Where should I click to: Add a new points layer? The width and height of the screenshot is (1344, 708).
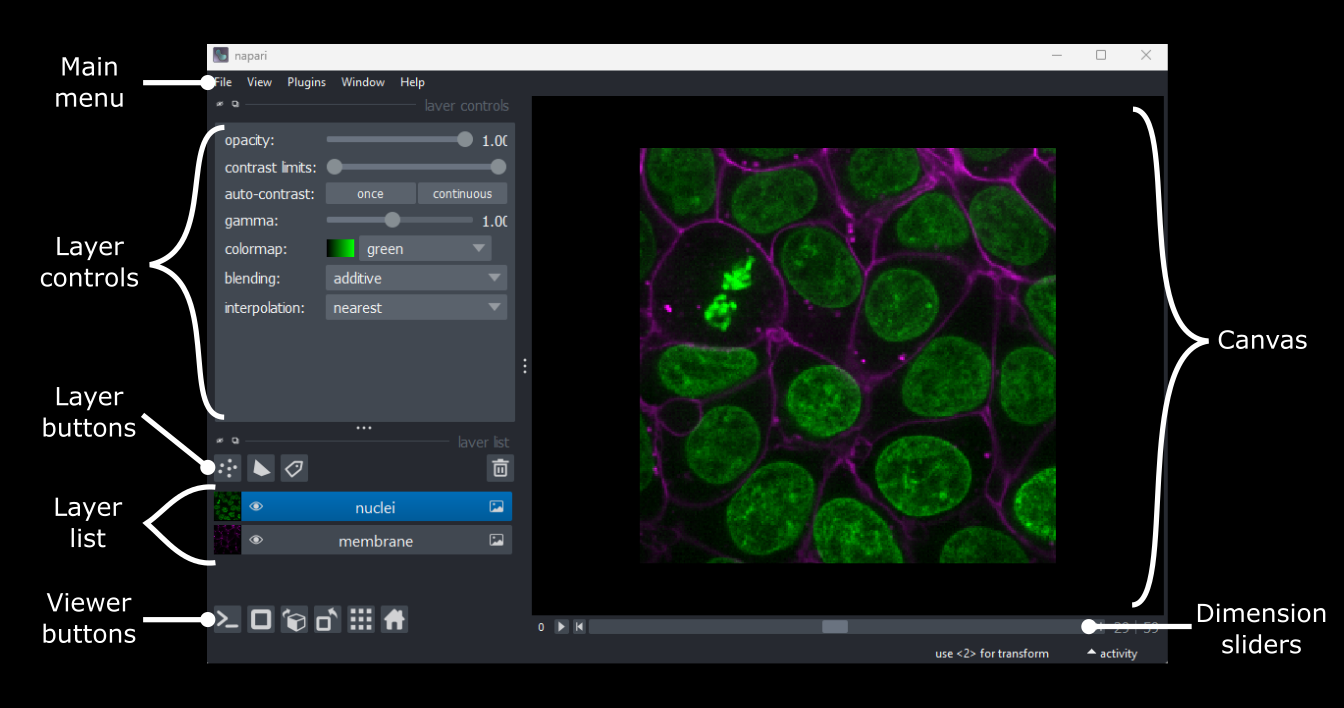pos(228,467)
